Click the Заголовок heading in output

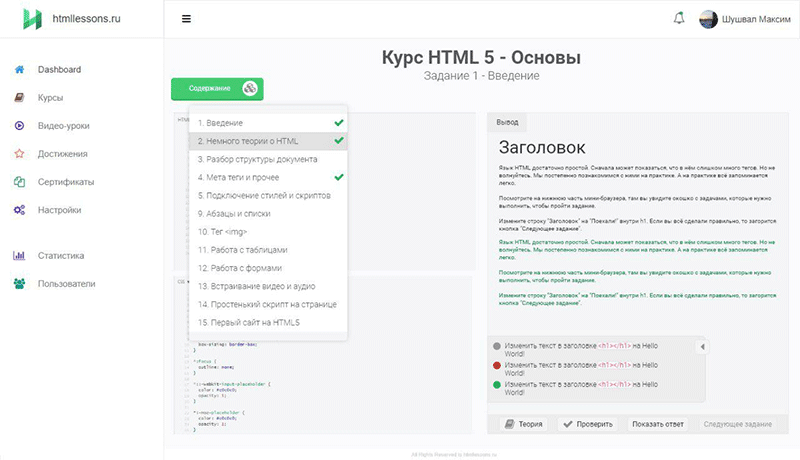[542, 147]
